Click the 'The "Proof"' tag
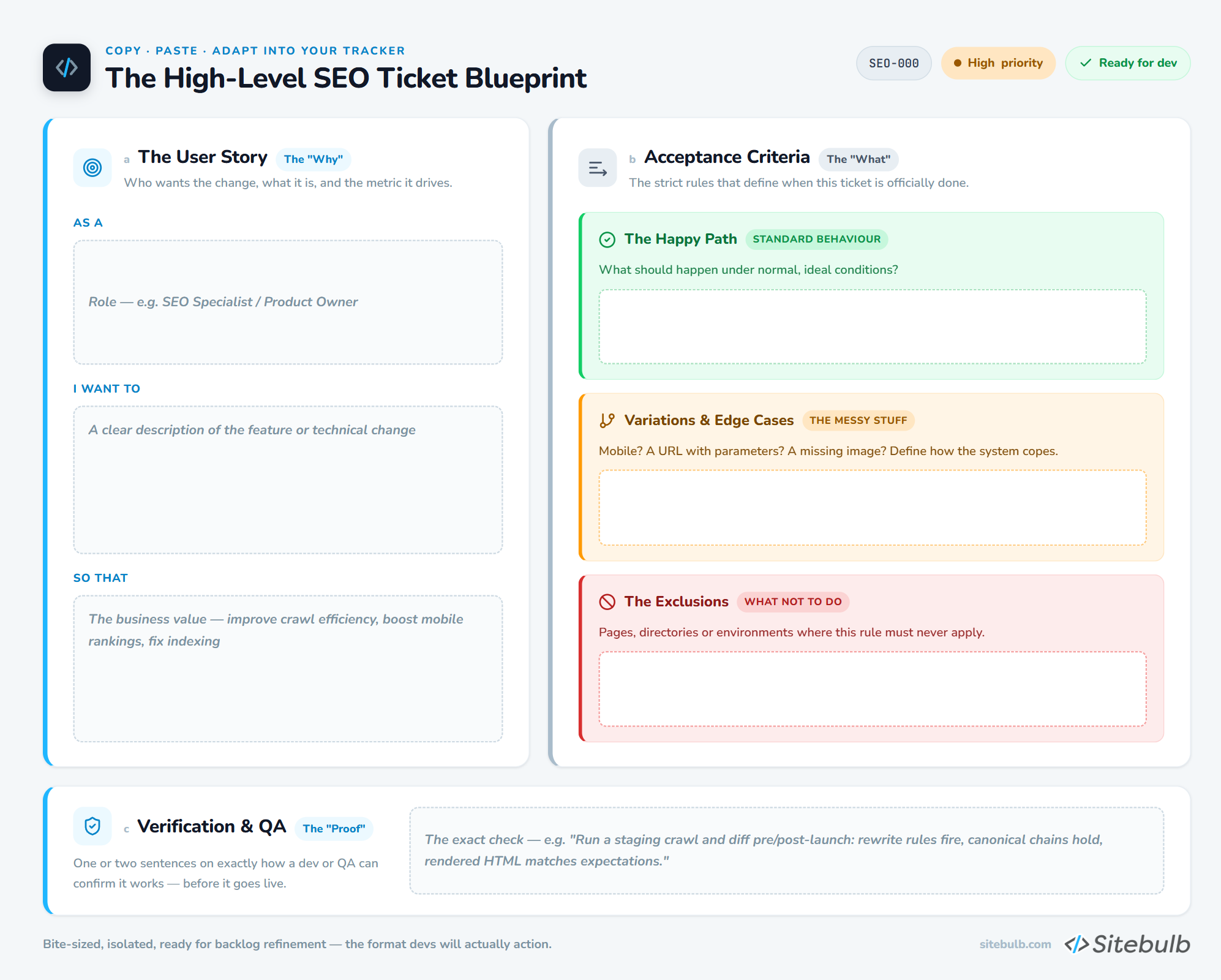 click(334, 829)
